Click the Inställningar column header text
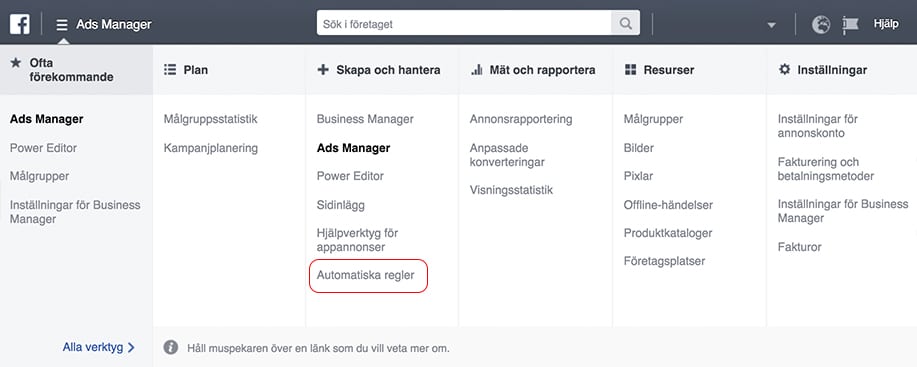 point(832,70)
